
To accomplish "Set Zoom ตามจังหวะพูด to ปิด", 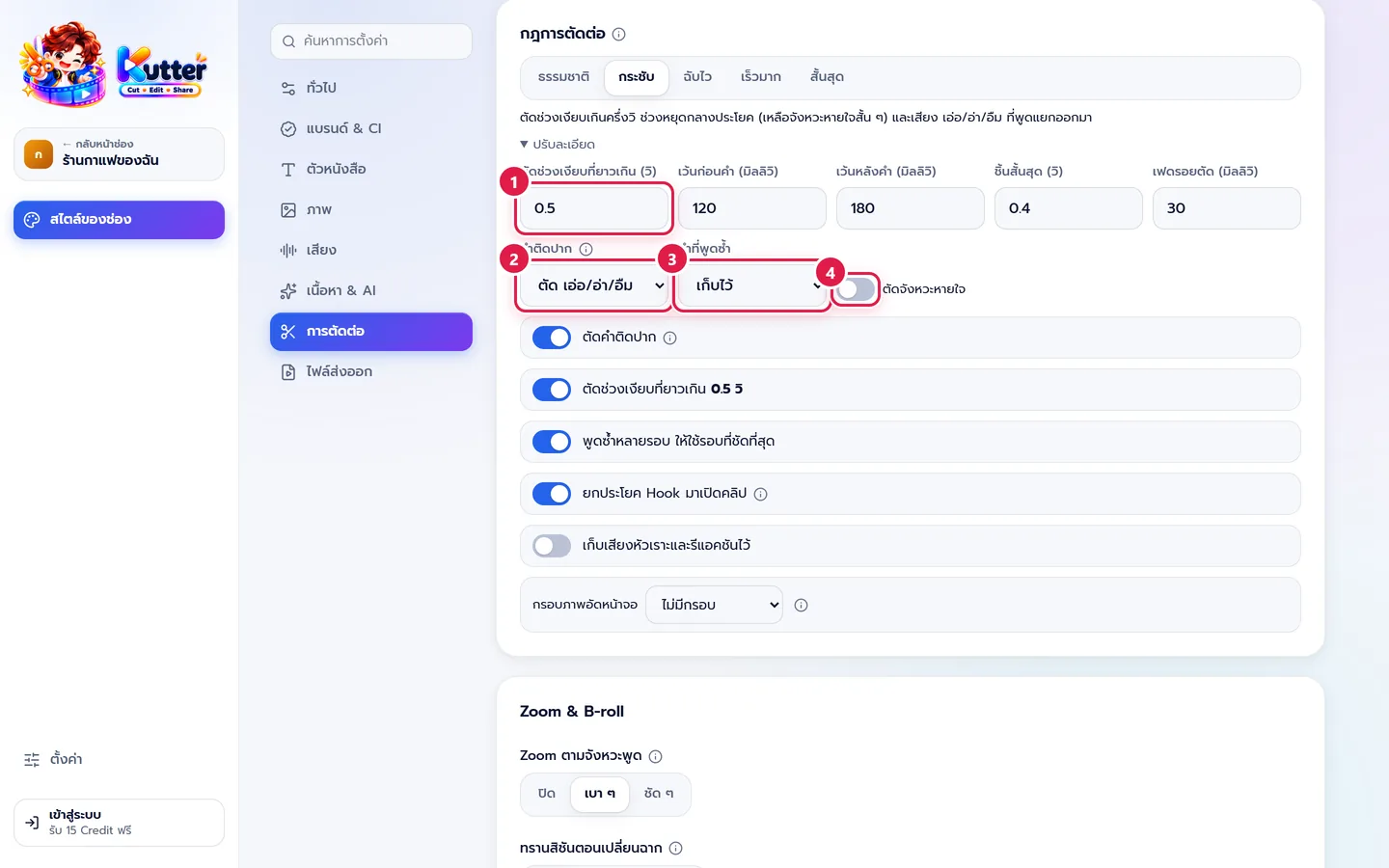I will pos(547,794).
